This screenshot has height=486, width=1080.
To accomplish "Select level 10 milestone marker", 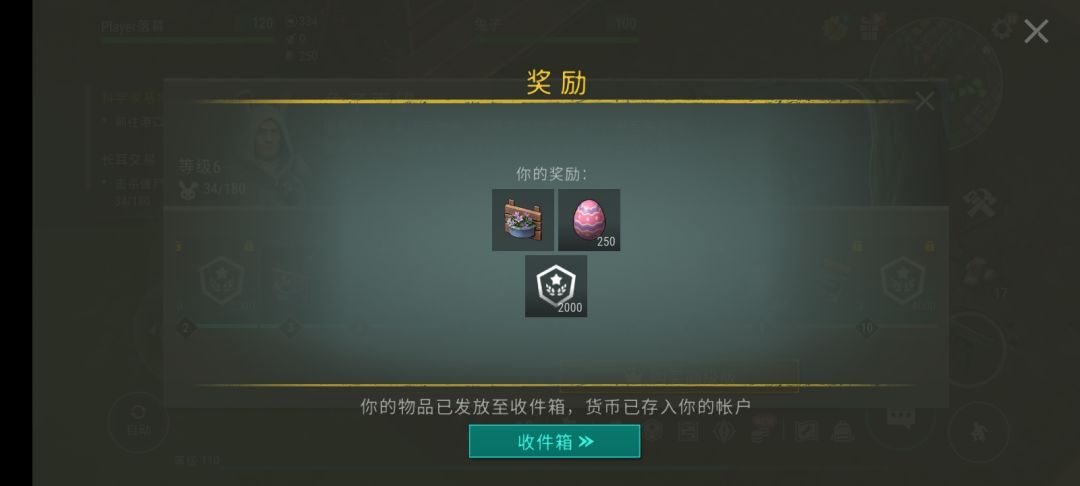I will 866,328.
